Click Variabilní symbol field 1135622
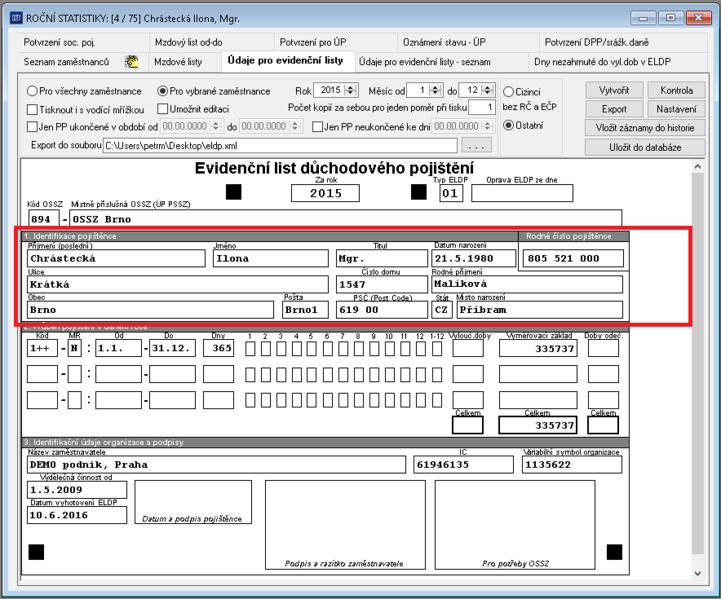 [572, 465]
